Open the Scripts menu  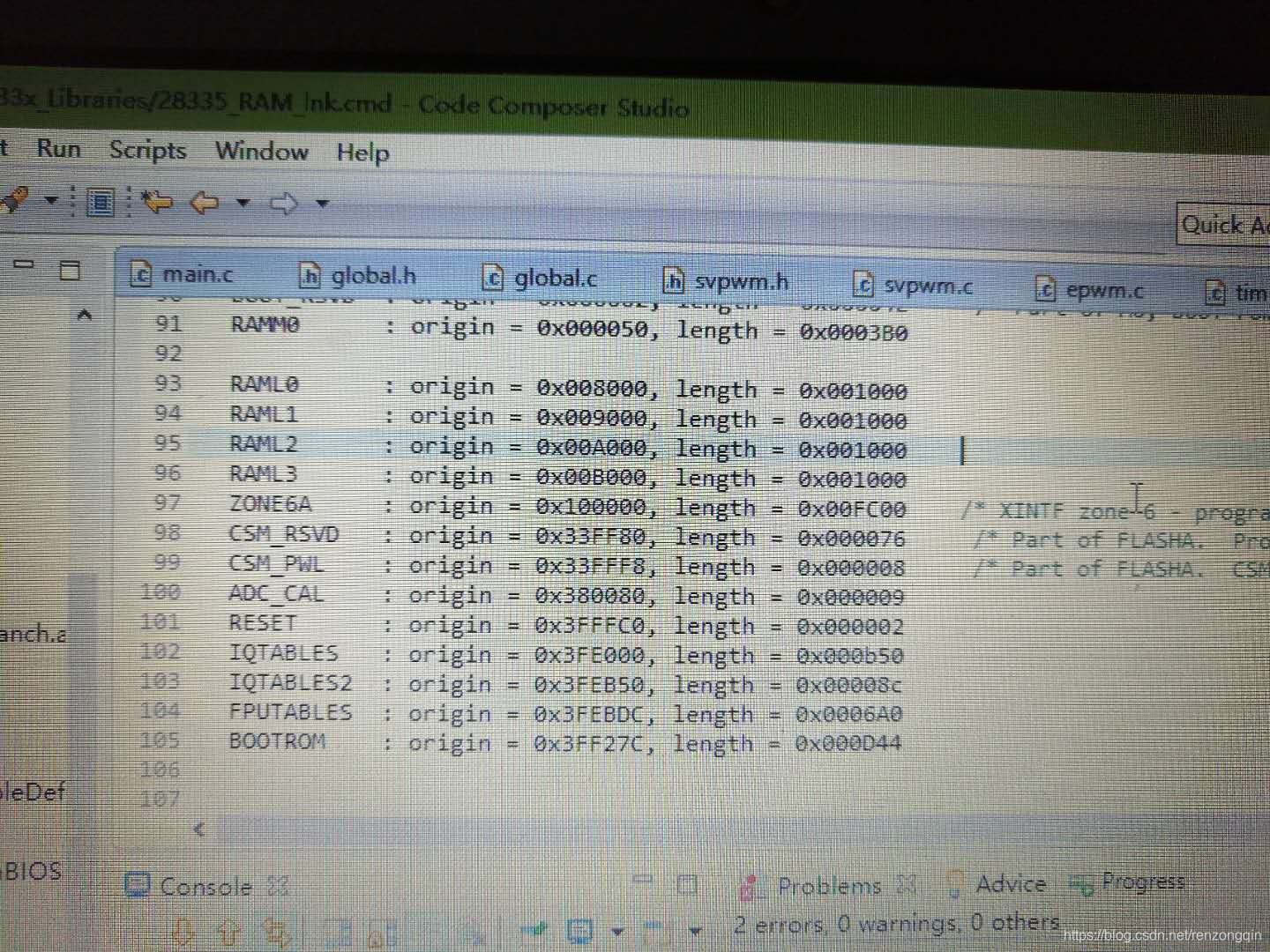(x=147, y=150)
